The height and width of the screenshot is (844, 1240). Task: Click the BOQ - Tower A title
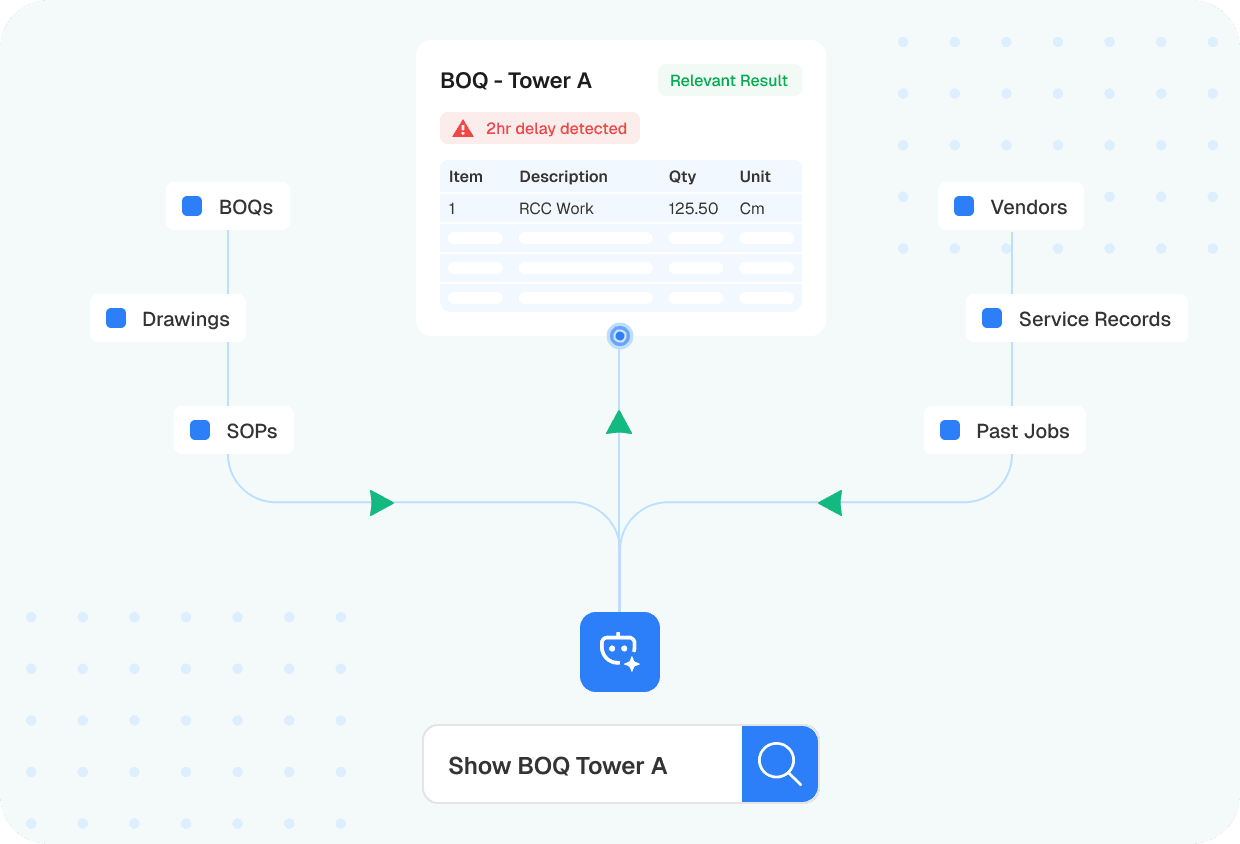click(x=516, y=81)
